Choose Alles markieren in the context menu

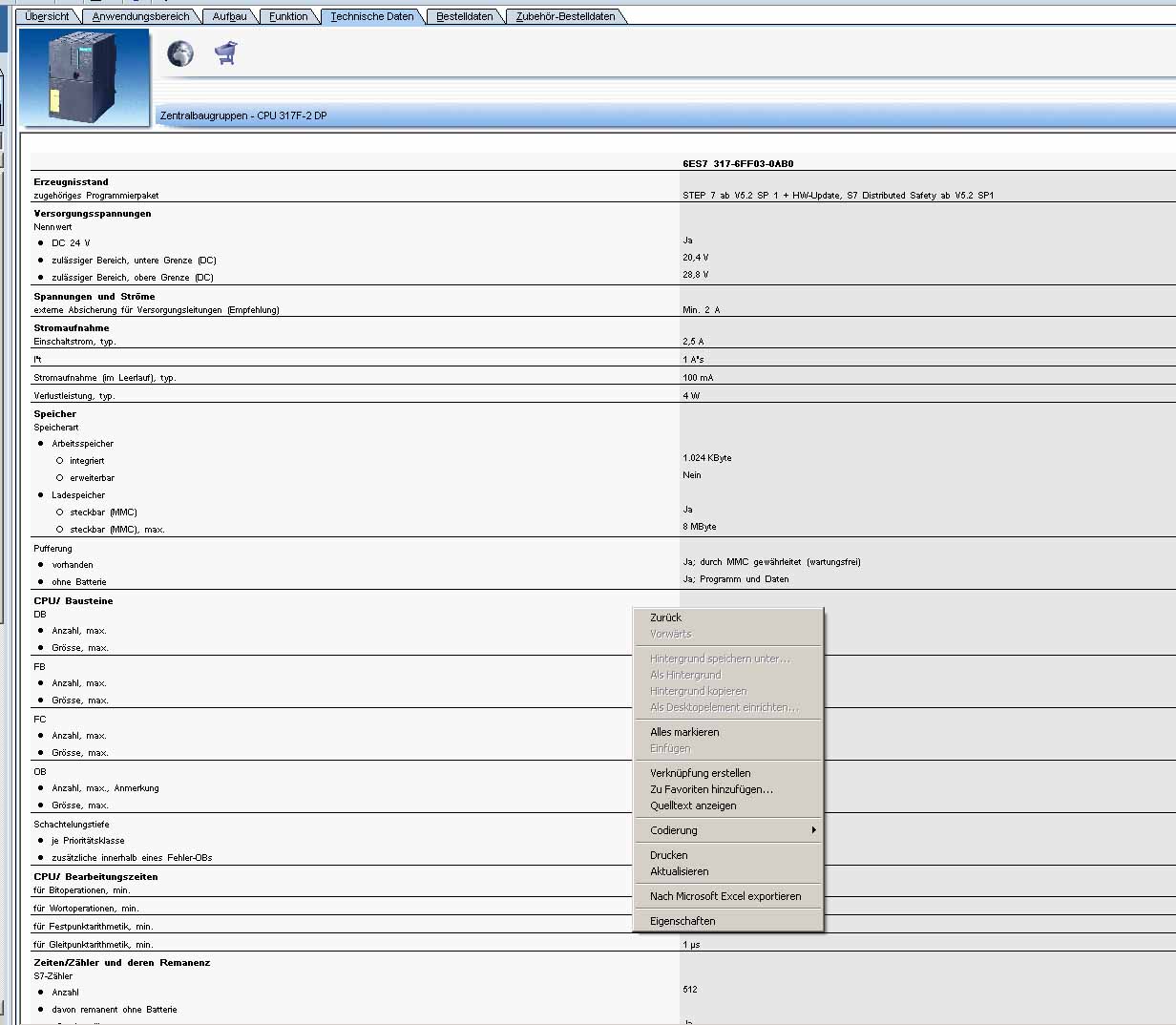pos(728,732)
